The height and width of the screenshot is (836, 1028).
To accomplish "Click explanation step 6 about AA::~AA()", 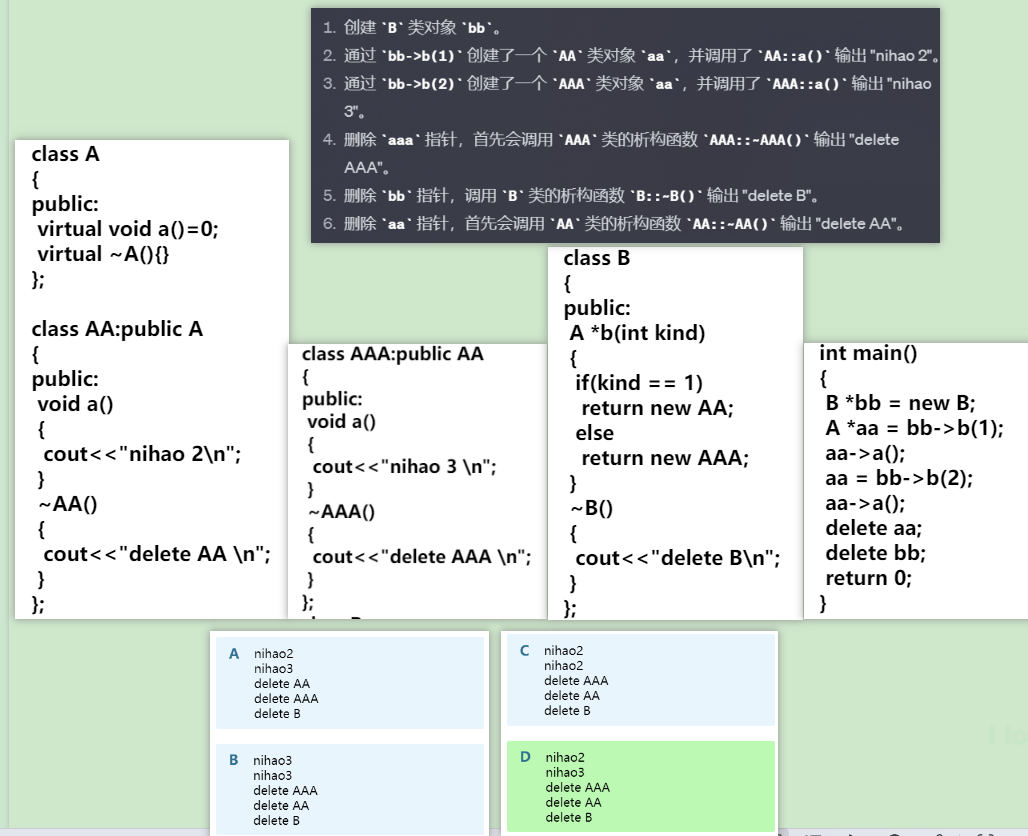I will (x=614, y=224).
